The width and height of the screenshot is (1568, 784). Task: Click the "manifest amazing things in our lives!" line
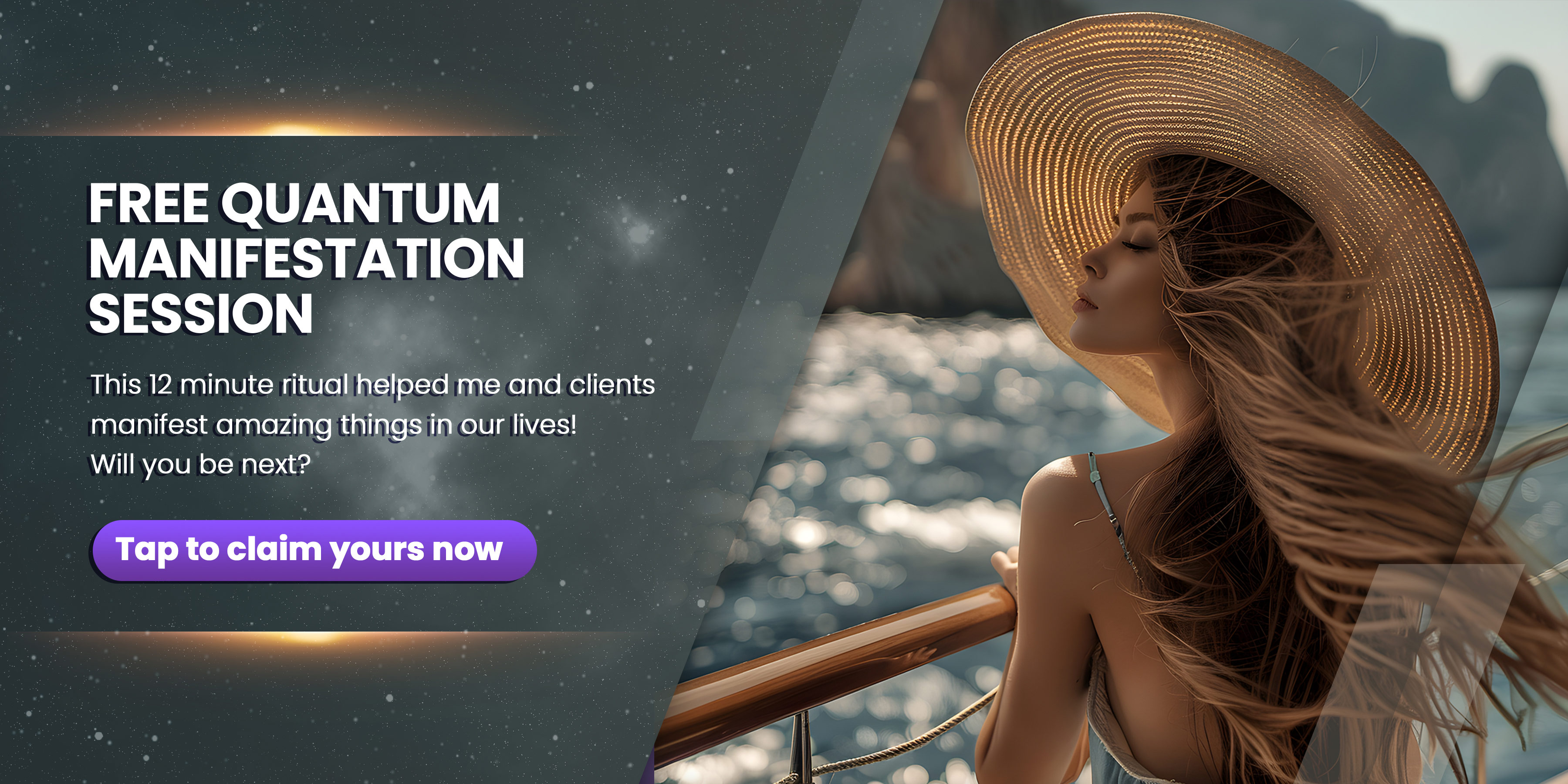[333, 425]
